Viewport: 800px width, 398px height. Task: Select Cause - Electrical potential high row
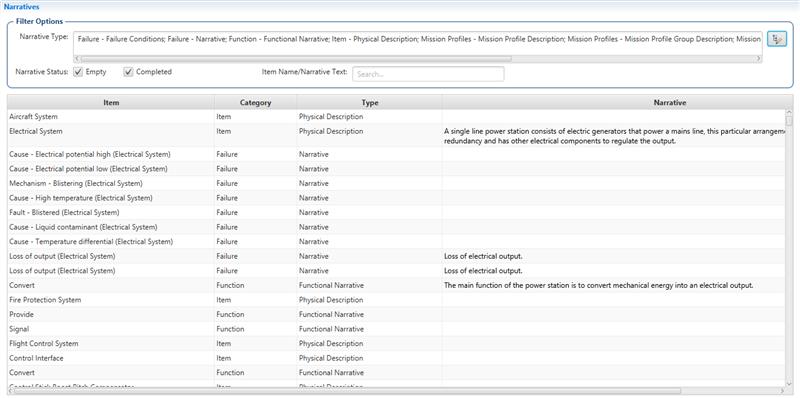(x=396, y=154)
